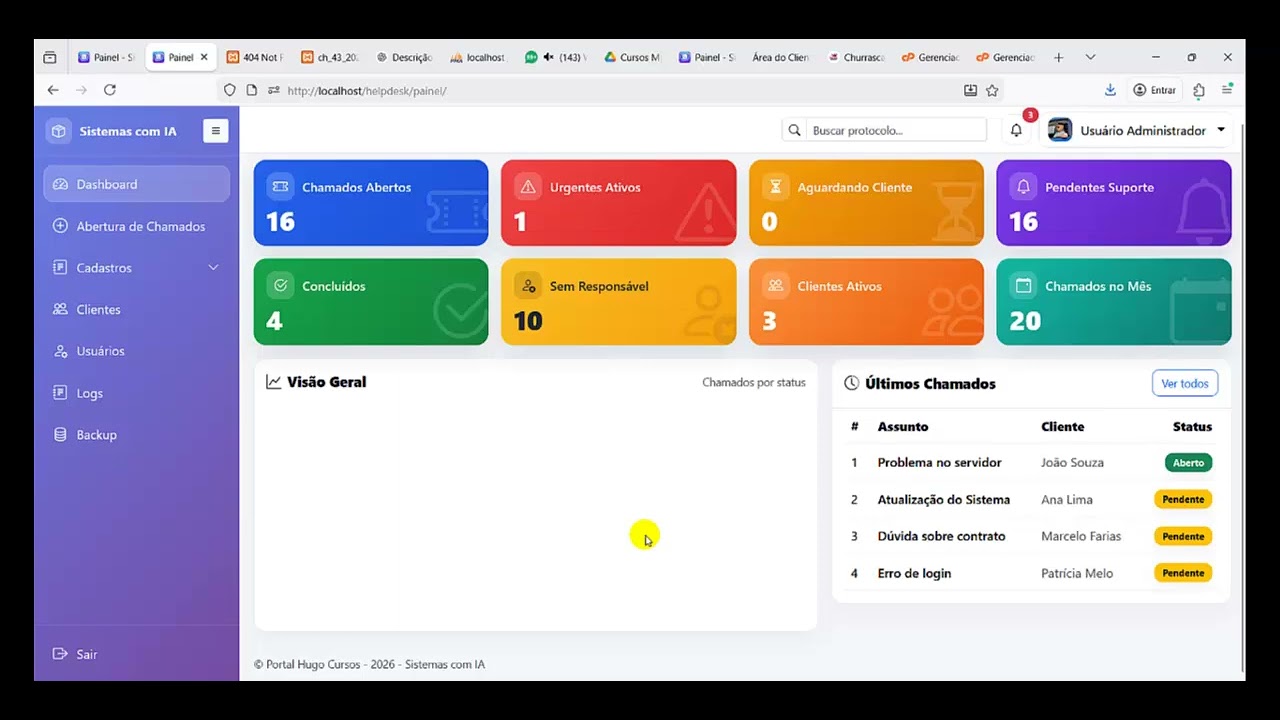Click the Aberto status badge
This screenshot has height=720, width=1280.
(x=1188, y=463)
